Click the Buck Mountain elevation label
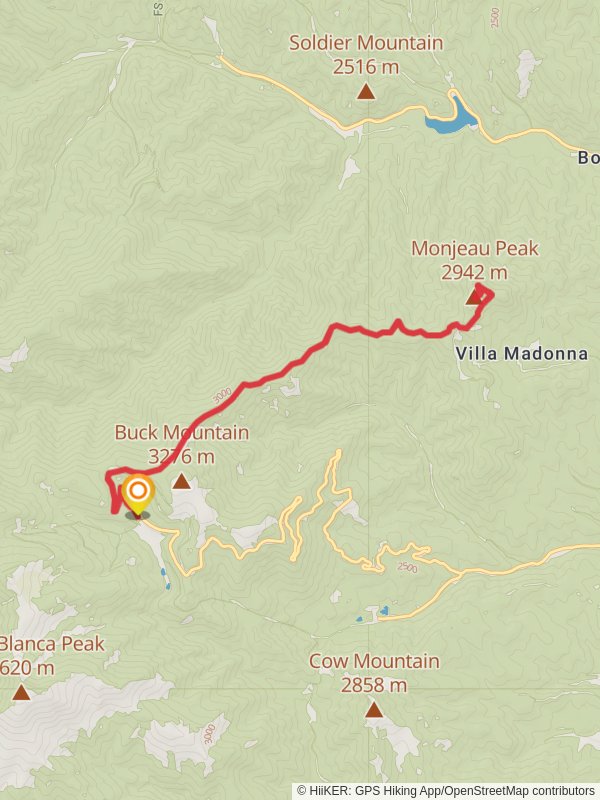This screenshot has width=600, height=800. pos(182,456)
